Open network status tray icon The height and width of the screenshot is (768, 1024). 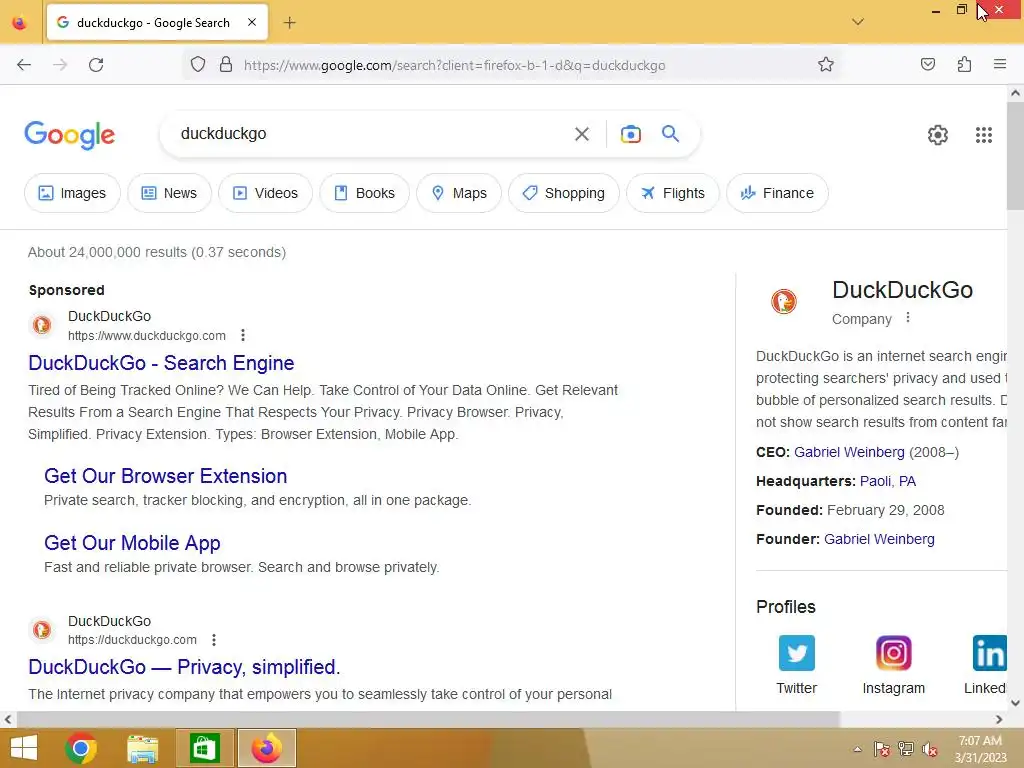point(906,749)
